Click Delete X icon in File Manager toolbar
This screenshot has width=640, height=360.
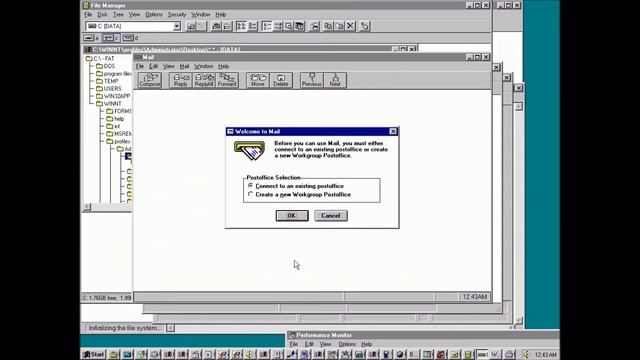(x=350, y=26)
